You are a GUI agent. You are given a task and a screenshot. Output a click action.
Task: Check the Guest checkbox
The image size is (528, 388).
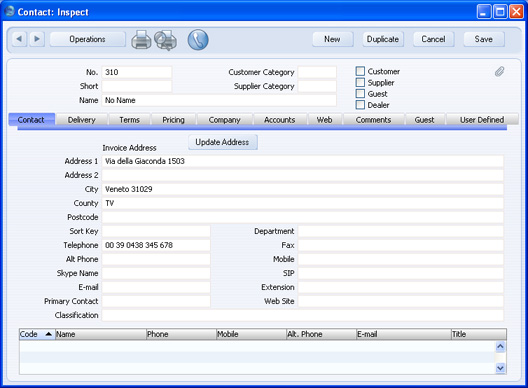pos(360,94)
